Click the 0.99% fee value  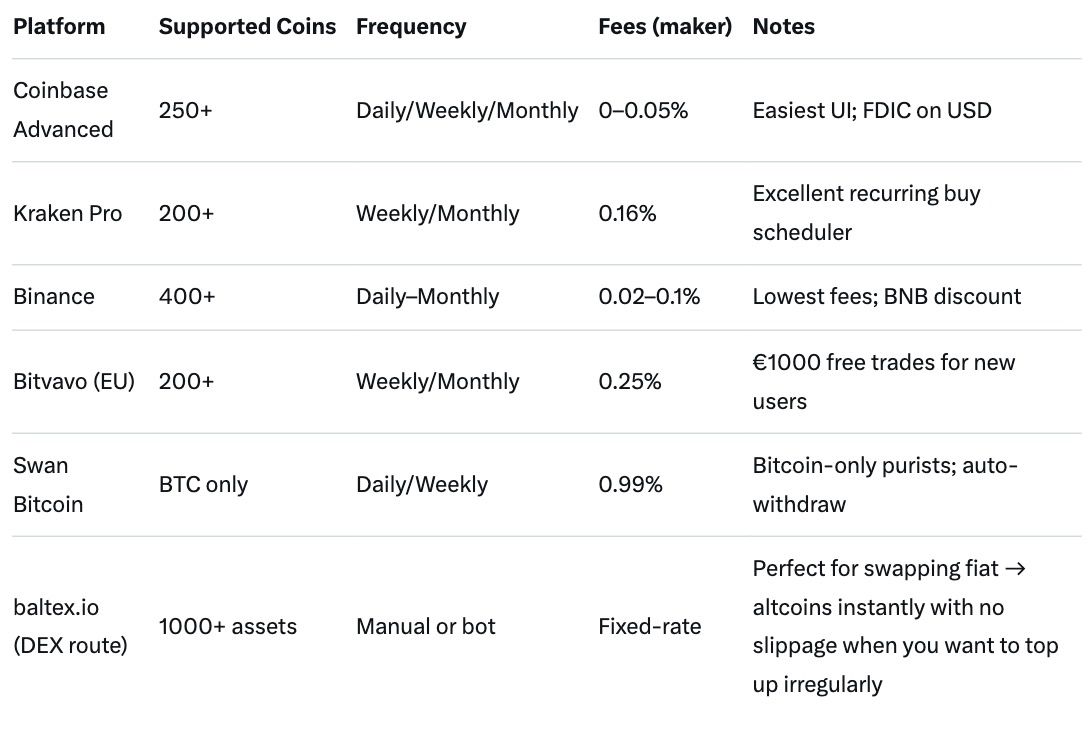[630, 485]
